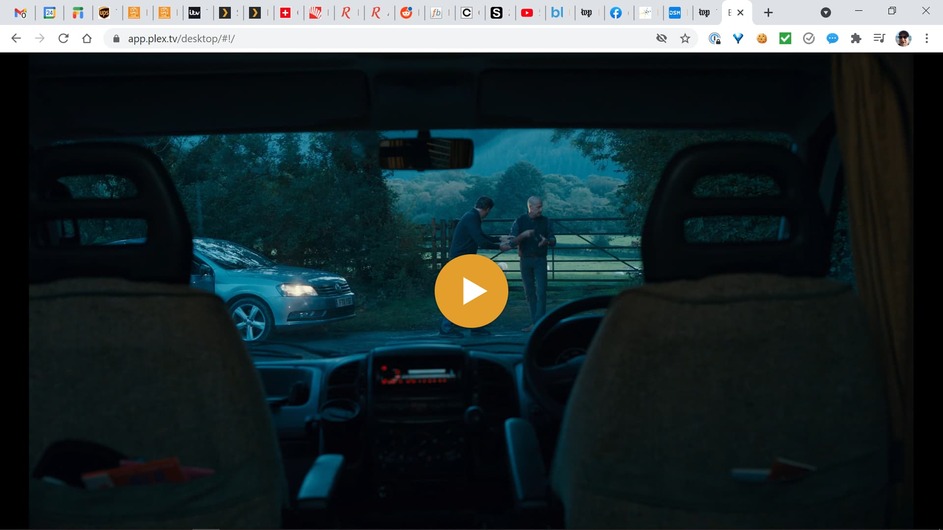Click the crossed-out eye icon in address bar

pos(662,39)
